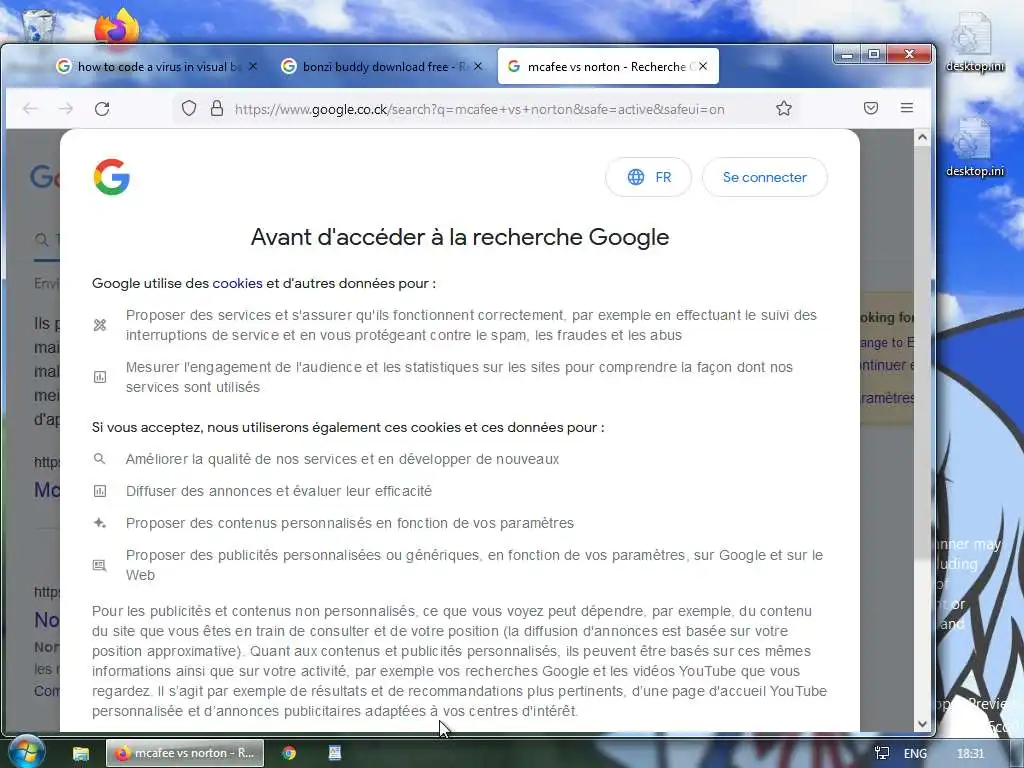The height and width of the screenshot is (768, 1024).
Task: Switch to 'bonzi buddy download free' tab
Action: [382, 66]
